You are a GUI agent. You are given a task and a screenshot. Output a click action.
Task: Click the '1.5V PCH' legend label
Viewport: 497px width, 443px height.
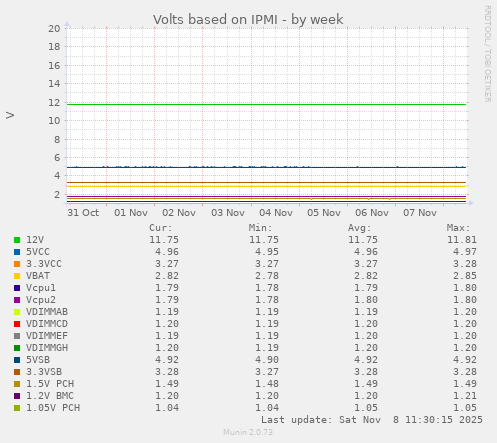click(x=50, y=384)
